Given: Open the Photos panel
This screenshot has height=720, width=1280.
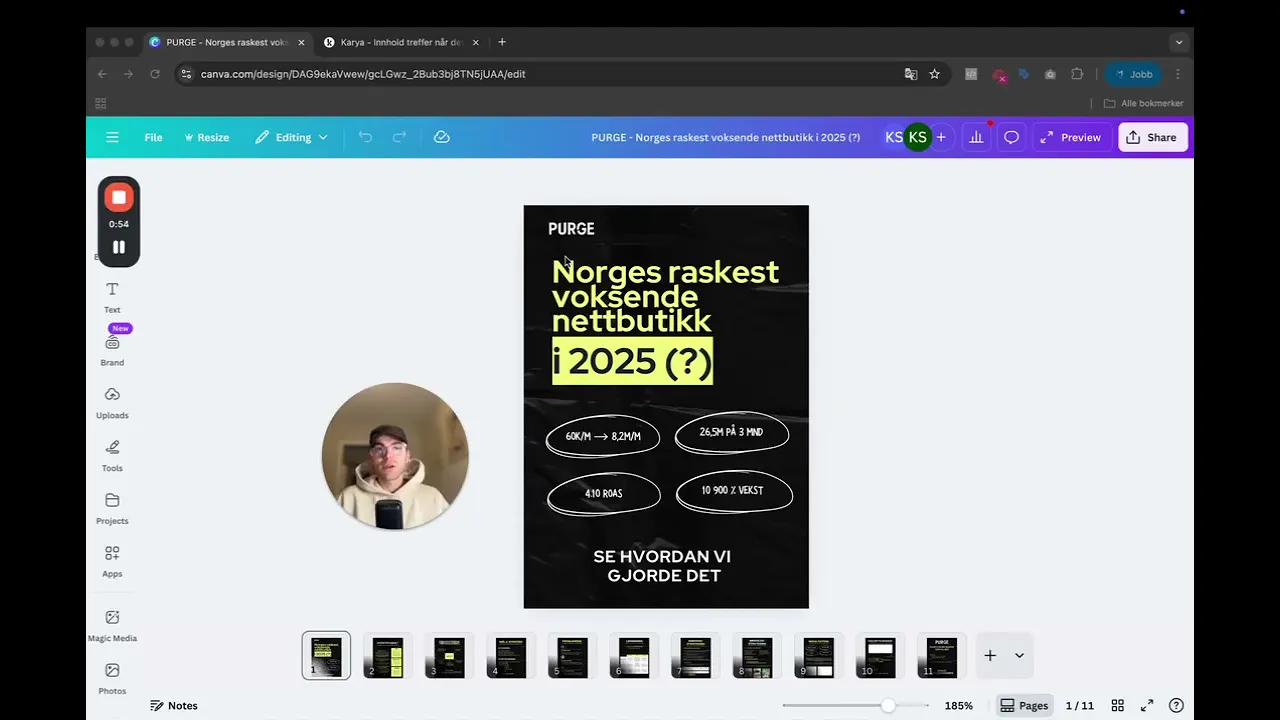Looking at the screenshot, I should 112,678.
